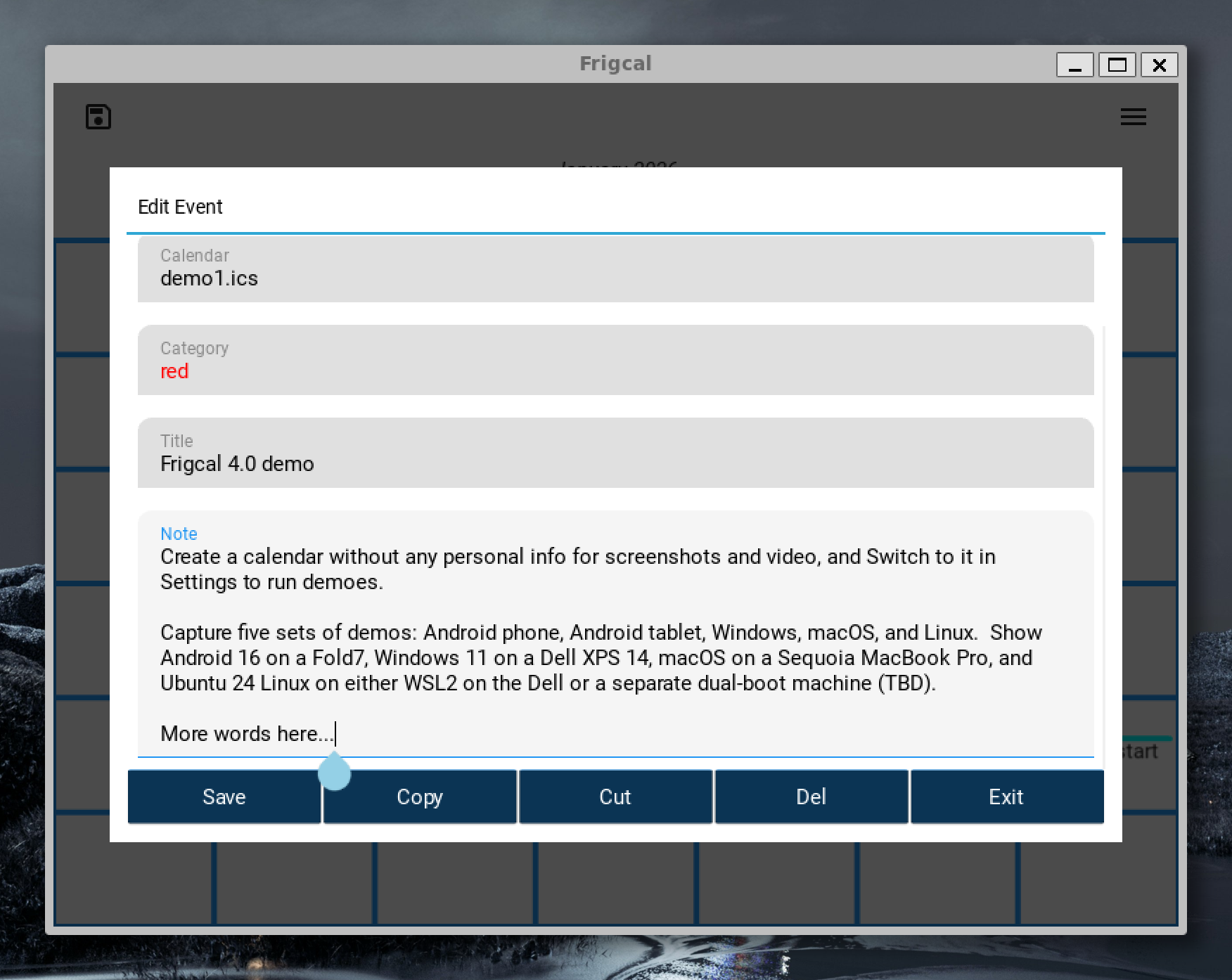Click the Del button
Screen dimensions: 1232x980
click(811, 797)
